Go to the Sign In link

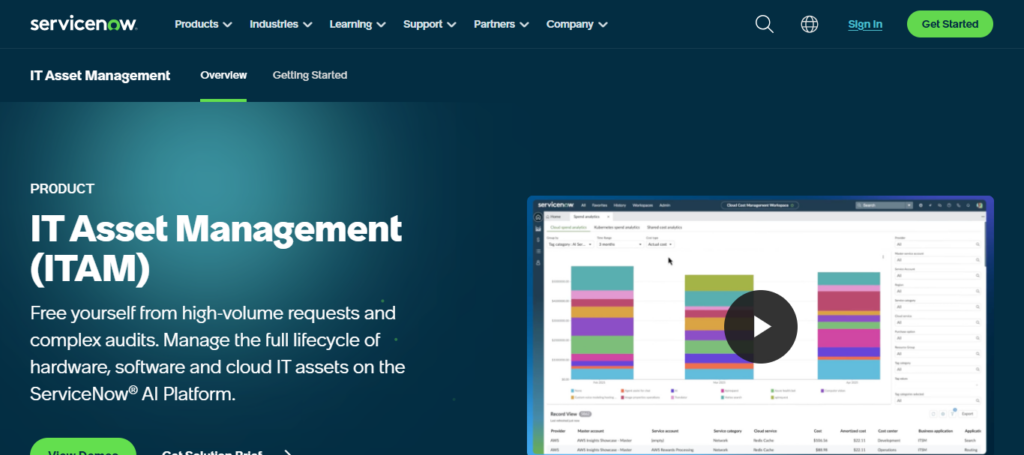pyautogui.click(x=865, y=24)
